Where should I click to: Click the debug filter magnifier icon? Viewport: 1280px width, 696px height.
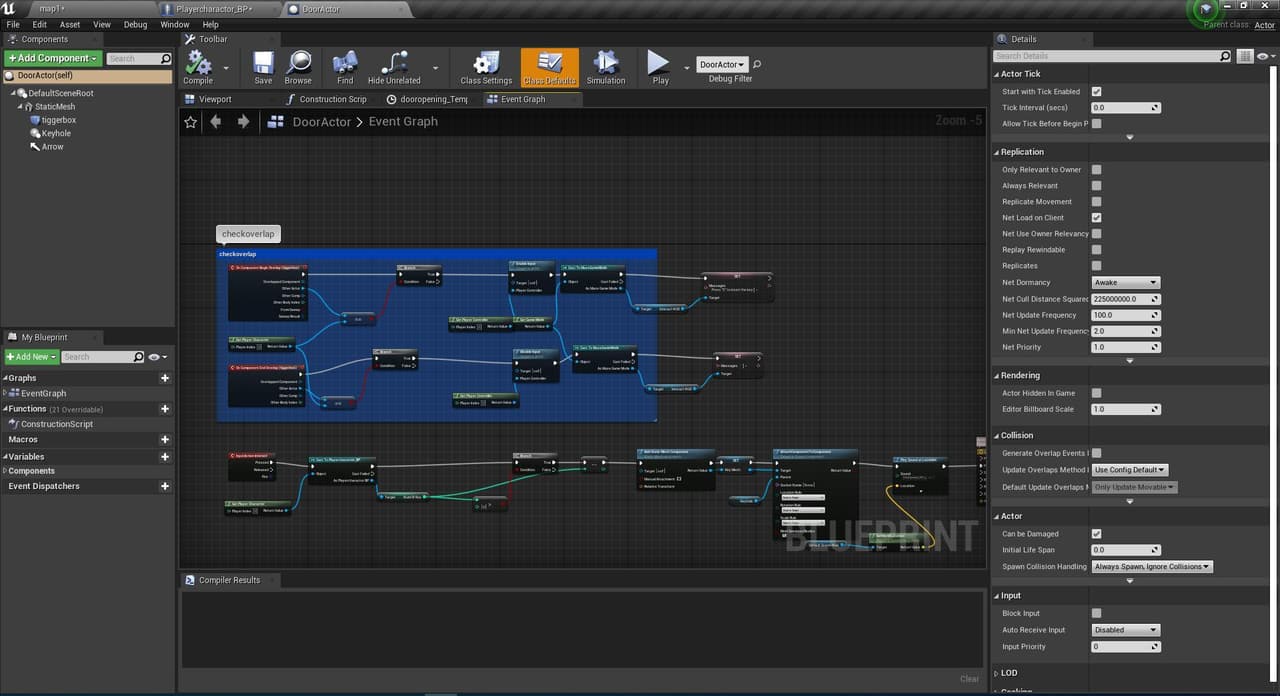click(757, 65)
